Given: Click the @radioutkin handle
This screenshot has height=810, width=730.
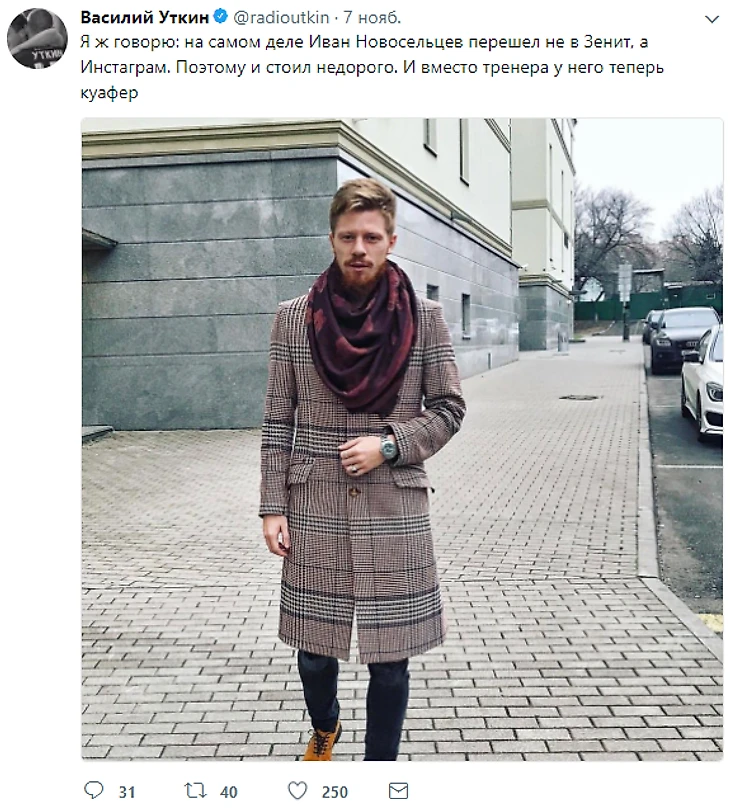Looking at the screenshot, I should 281,17.
